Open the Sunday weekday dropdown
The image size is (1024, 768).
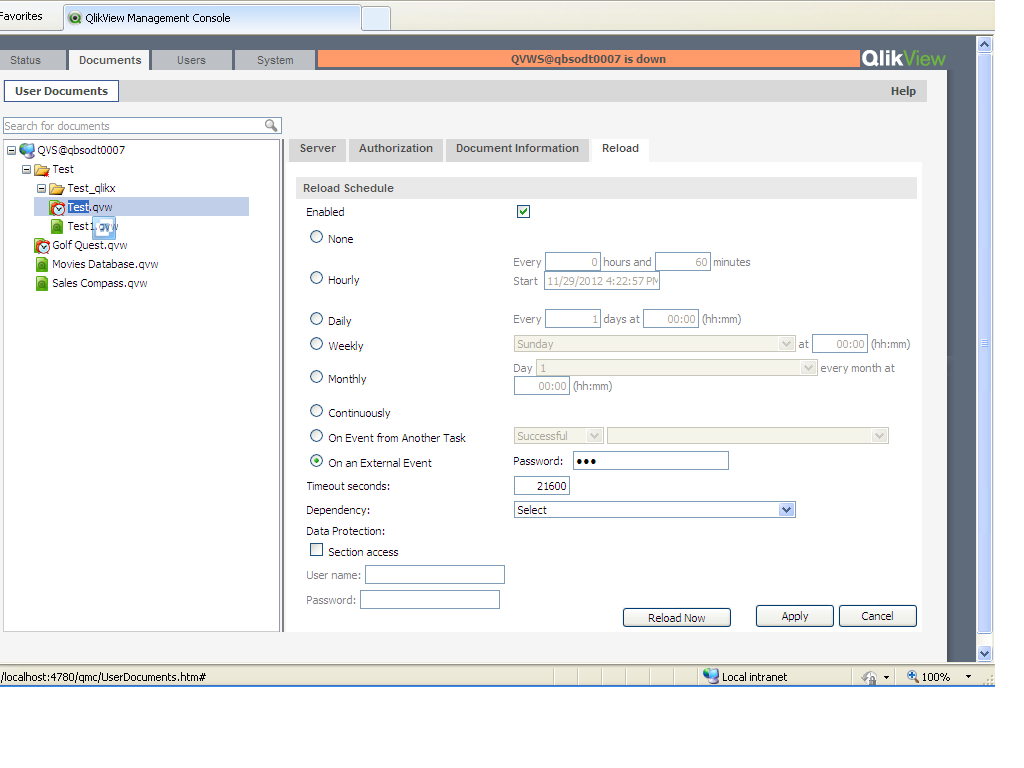click(654, 344)
